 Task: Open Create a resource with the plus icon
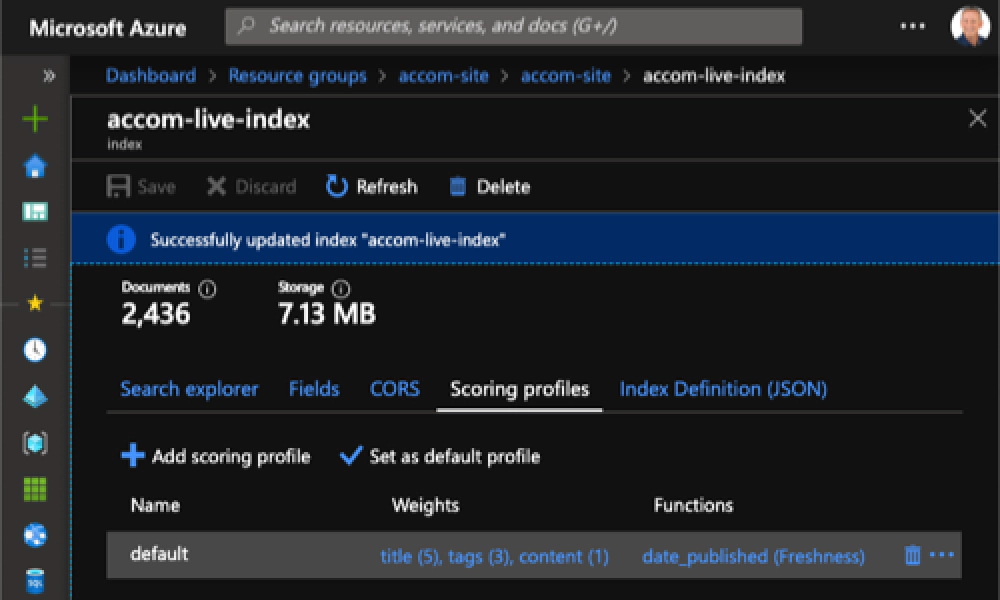(34, 118)
